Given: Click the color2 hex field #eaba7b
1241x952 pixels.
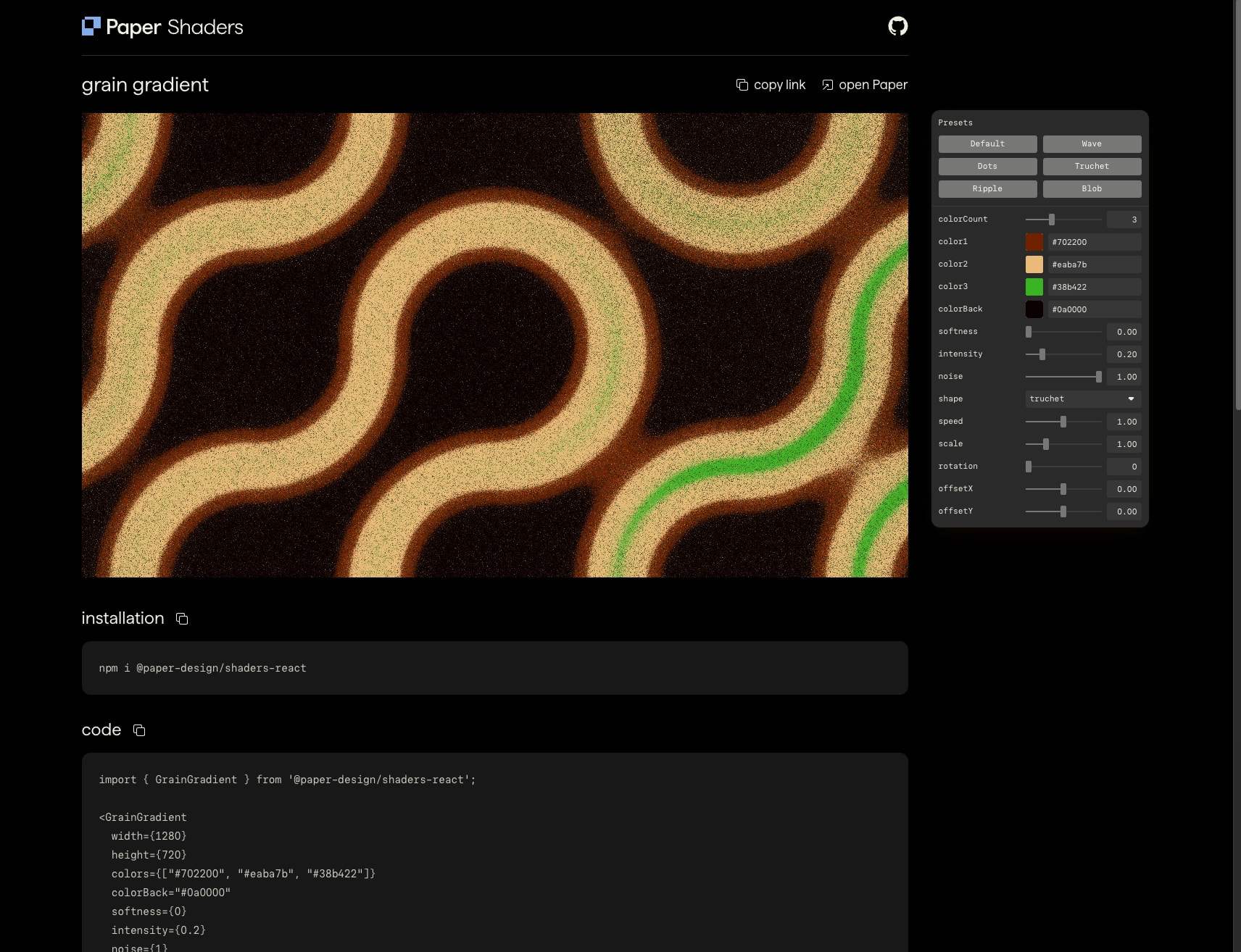Looking at the screenshot, I should [x=1095, y=264].
